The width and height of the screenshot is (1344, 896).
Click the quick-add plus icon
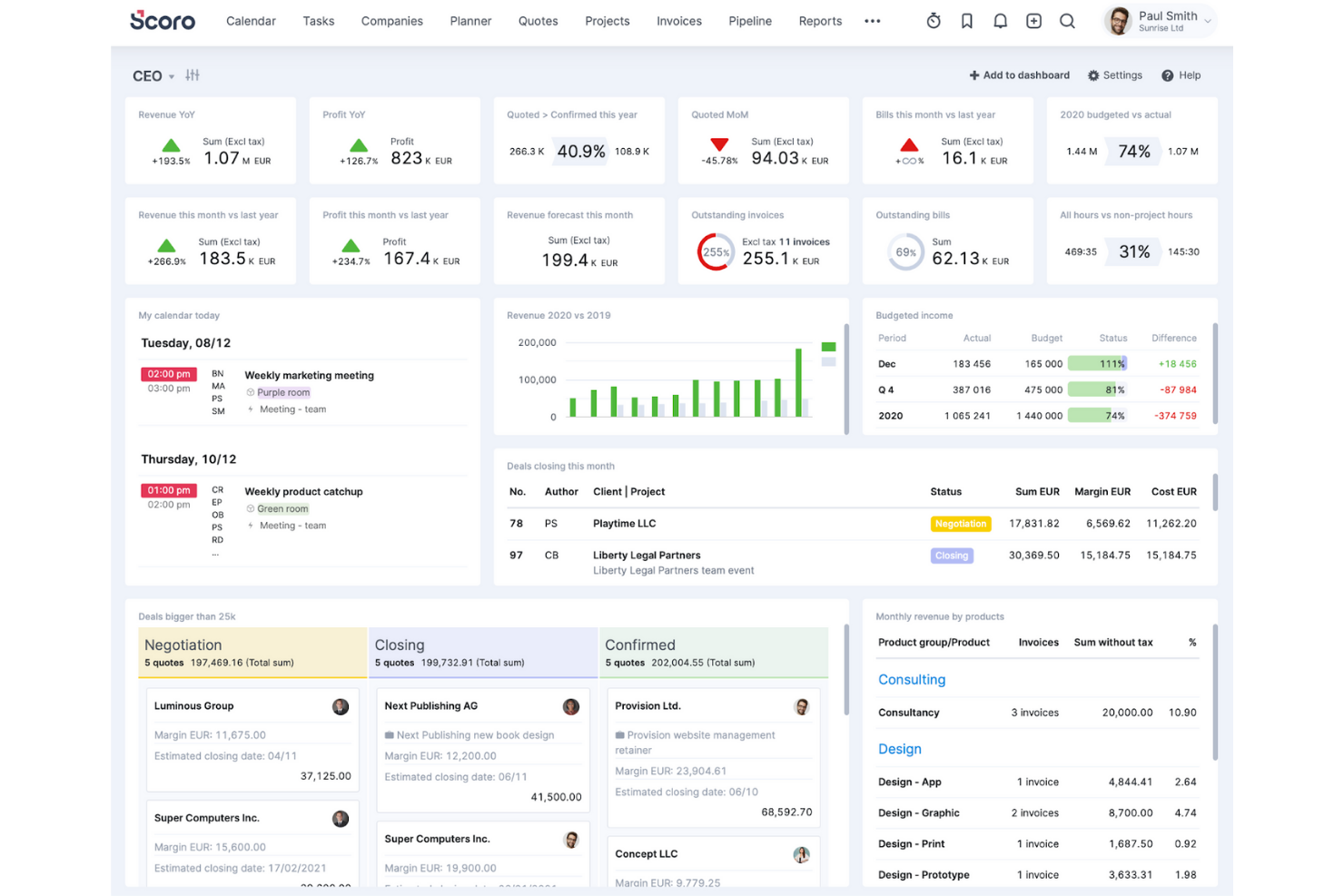click(x=1033, y=20)
